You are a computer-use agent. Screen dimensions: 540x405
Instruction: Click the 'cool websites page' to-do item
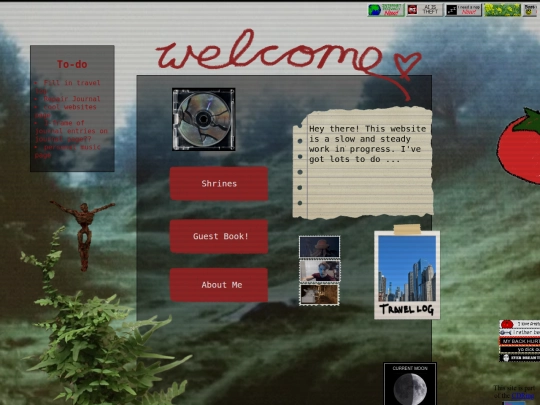pyautogui.click(x=65, y=111)
